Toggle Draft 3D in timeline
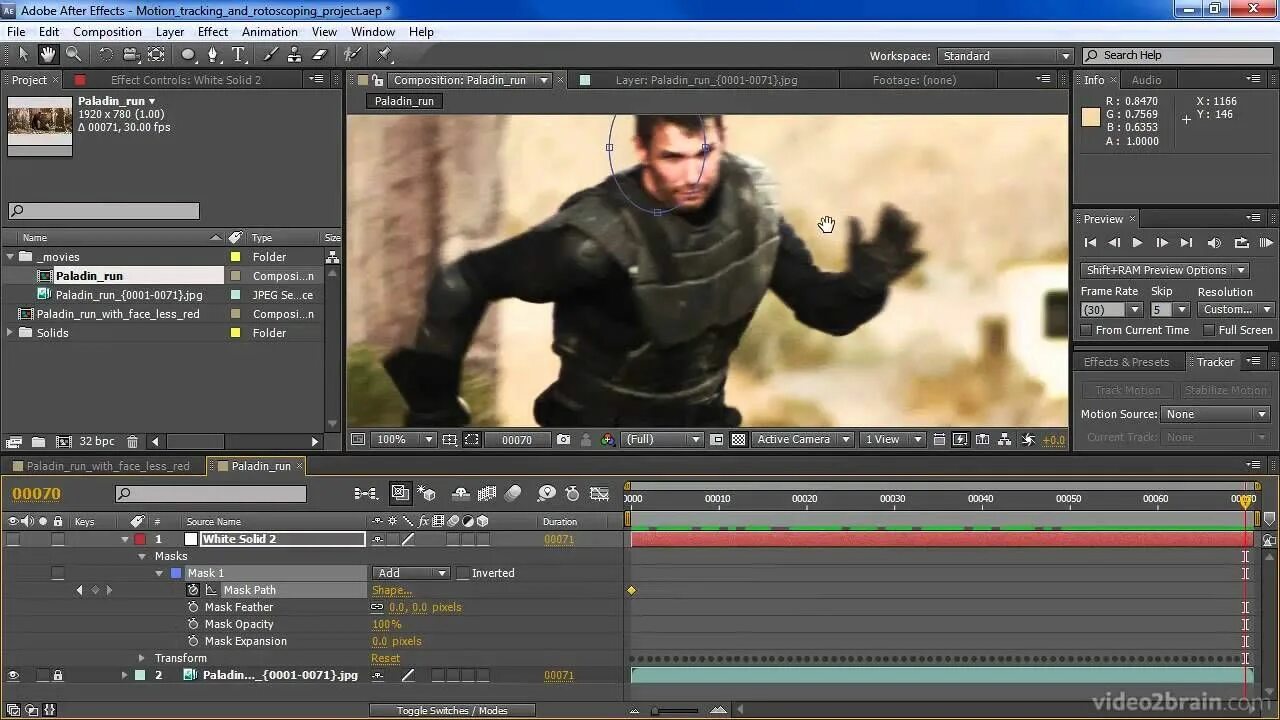Viewport: 1280px width, 720px height. (428, 493)
